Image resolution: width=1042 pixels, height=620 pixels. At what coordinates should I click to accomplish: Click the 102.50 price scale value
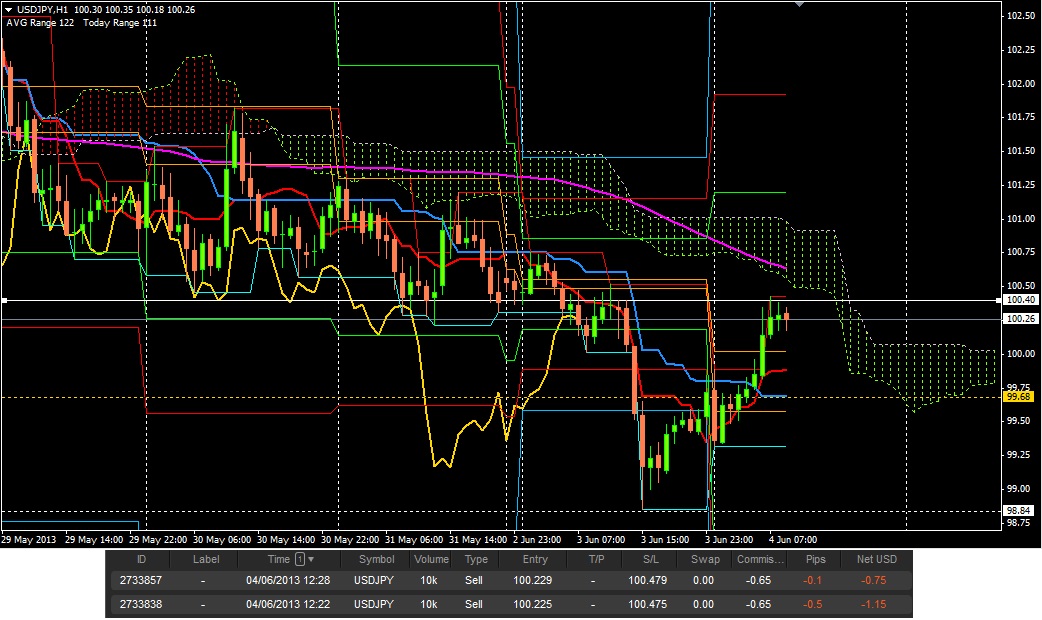pos(1021,16)
